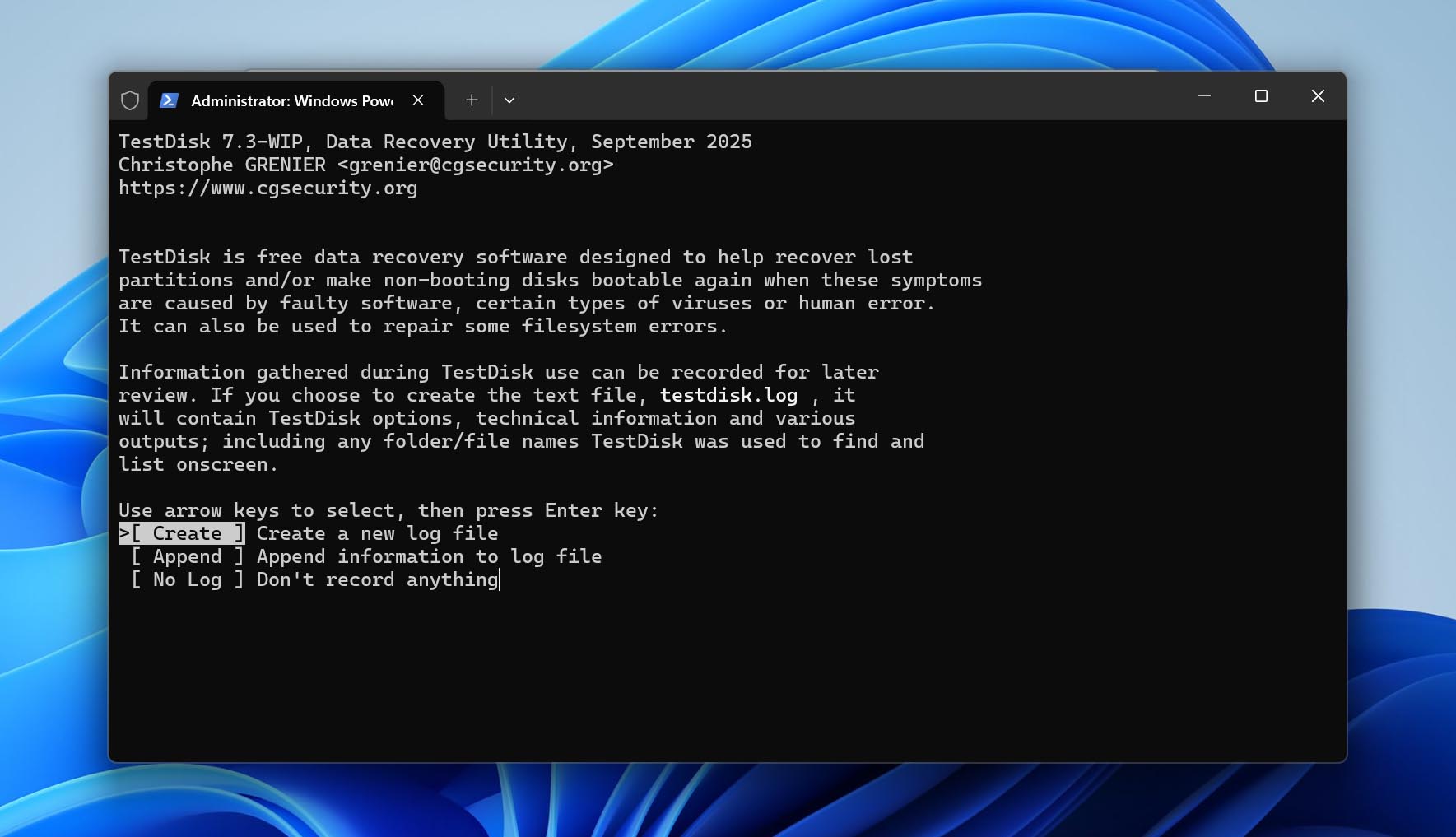
Task: Click the 'TestDisk 7.3-WIP' version header line
Action: pyautogui.click(x=435, y=142)
